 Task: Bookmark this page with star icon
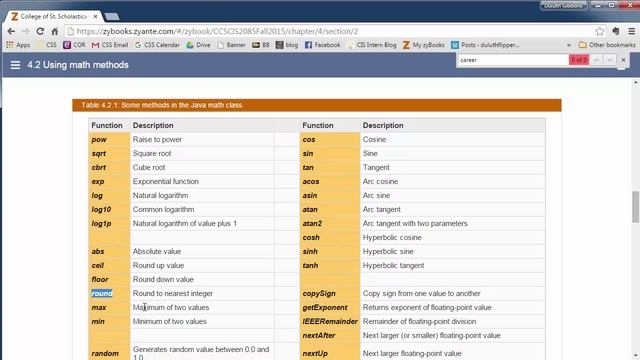pyautogui.click(x=599, y=31)
